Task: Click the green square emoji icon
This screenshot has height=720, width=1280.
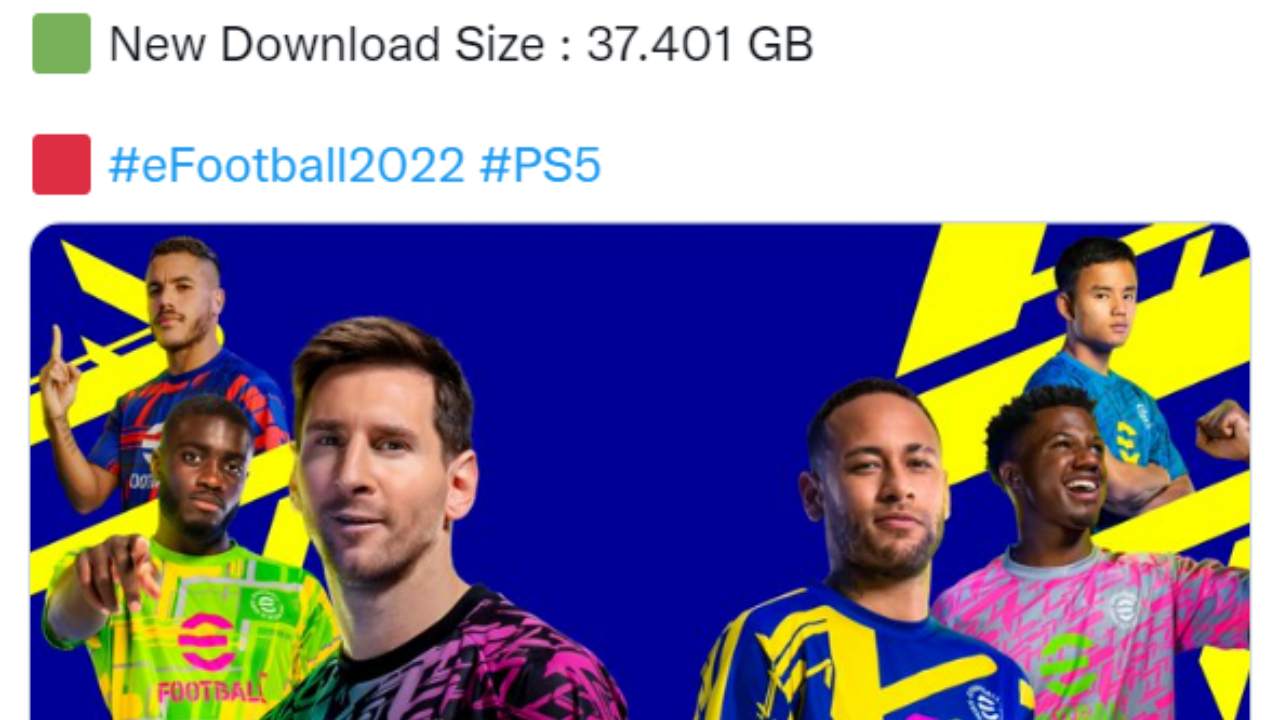Action: (61, 43)
